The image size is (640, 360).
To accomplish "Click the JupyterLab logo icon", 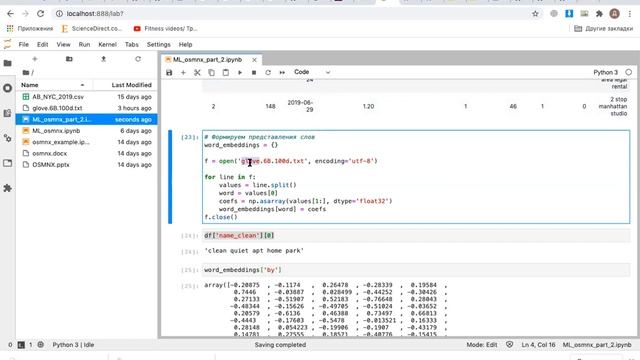I will (x=7, y=44).
